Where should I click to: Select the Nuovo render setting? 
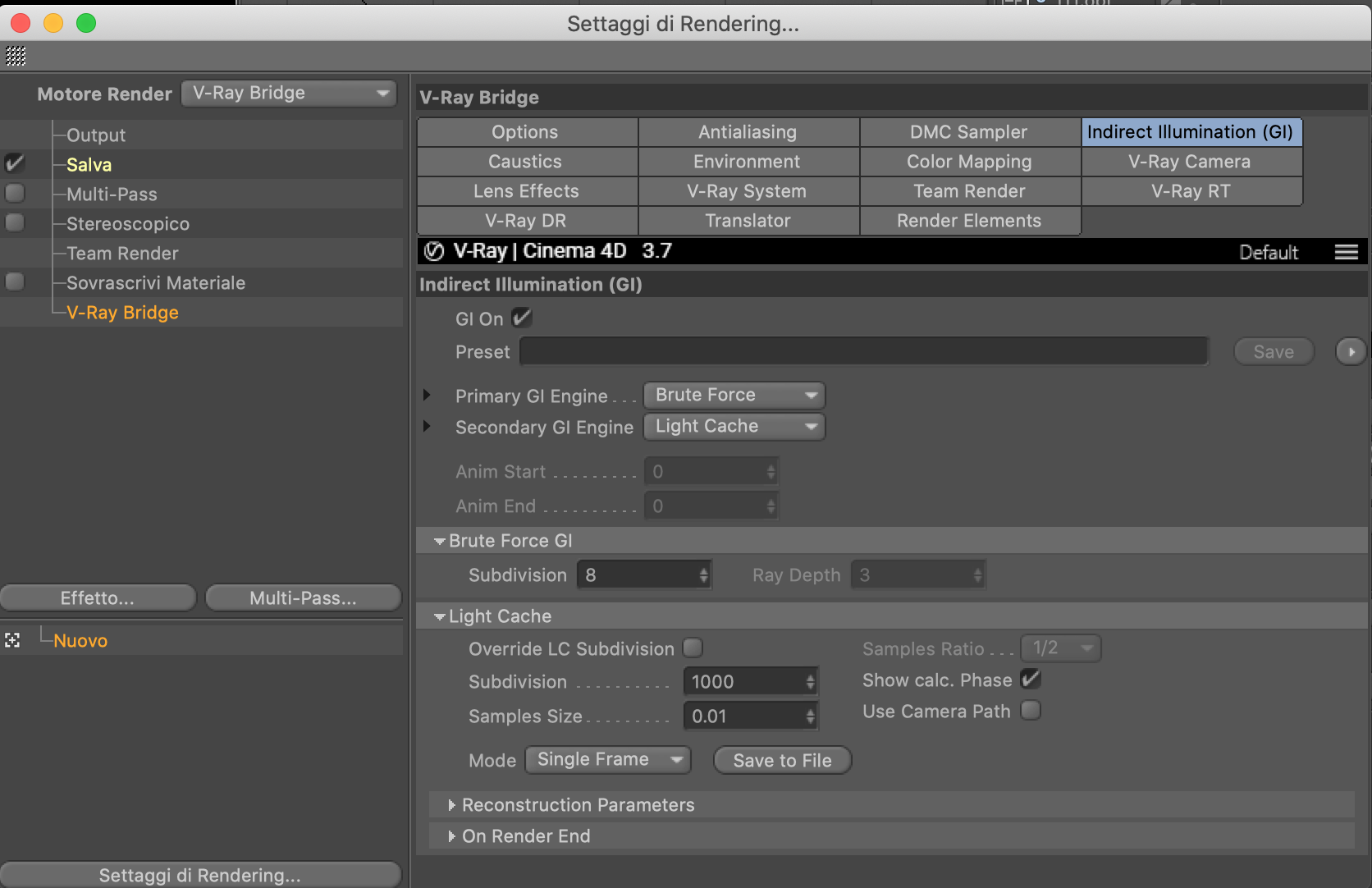coord(80,641)
